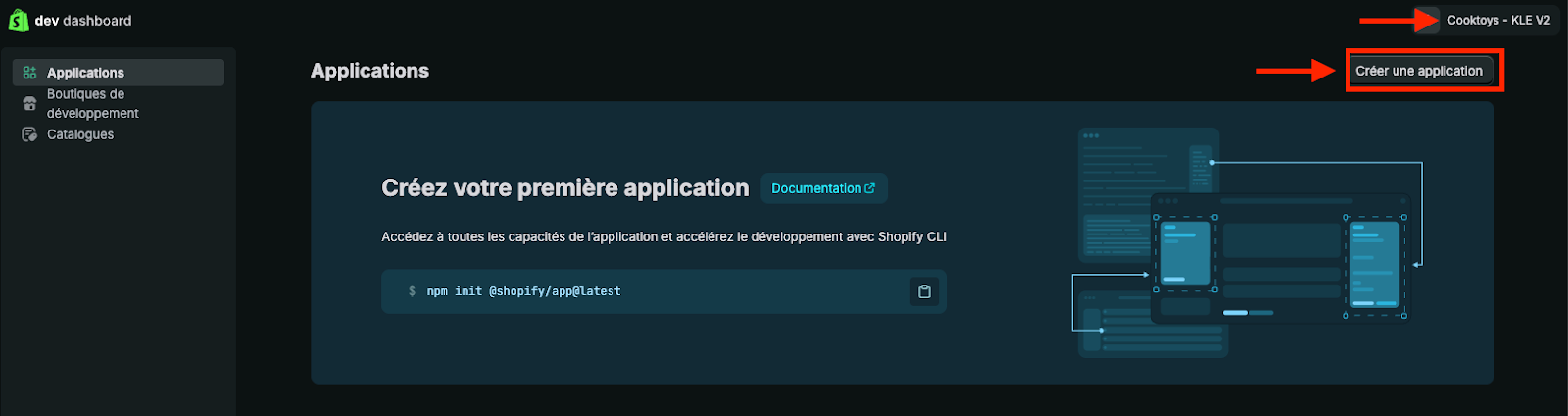The image size is (1568, 416).
Task: Select Applications label in the sidebar
Action: click(85, 73)
